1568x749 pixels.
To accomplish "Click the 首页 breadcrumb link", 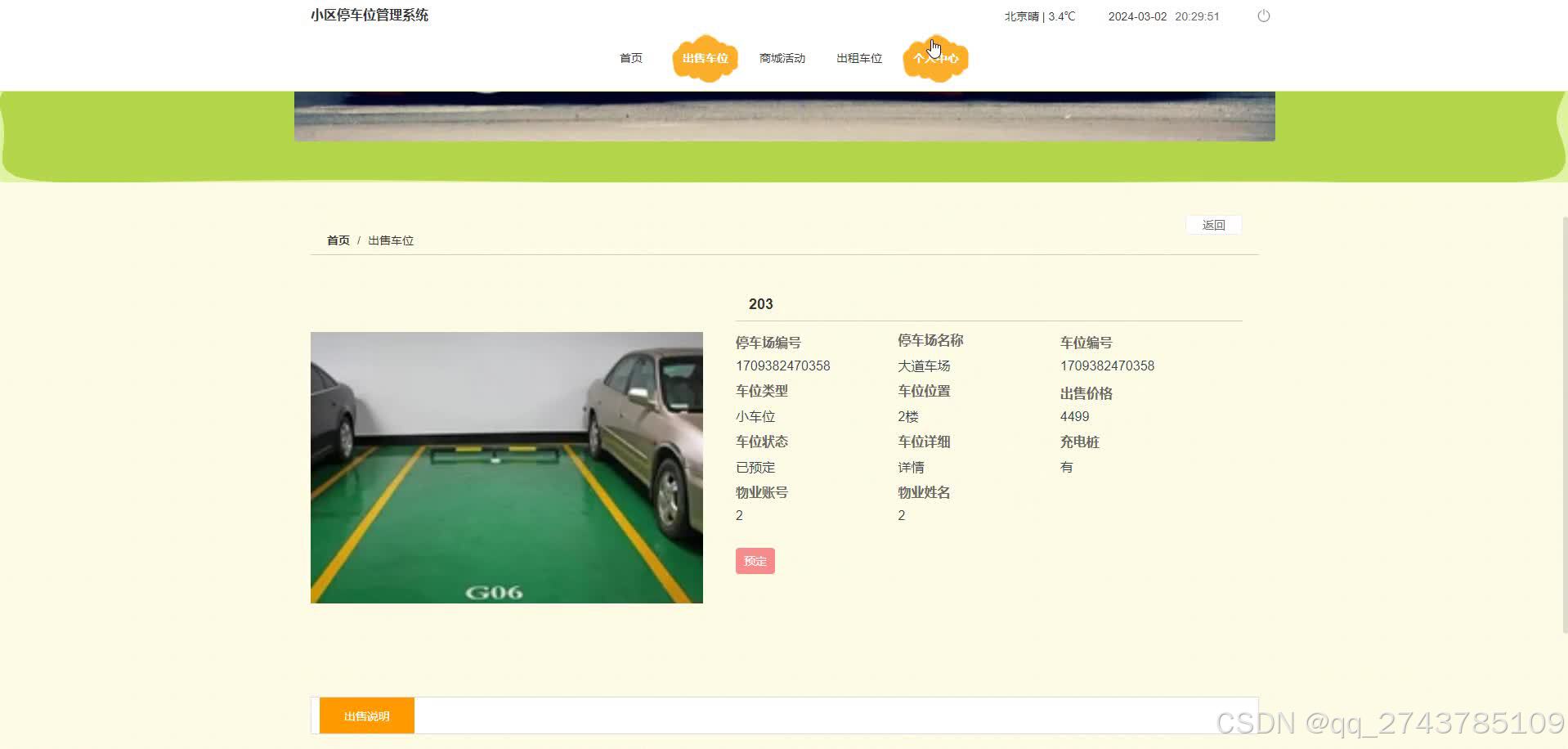I will [x=338, y=240].
